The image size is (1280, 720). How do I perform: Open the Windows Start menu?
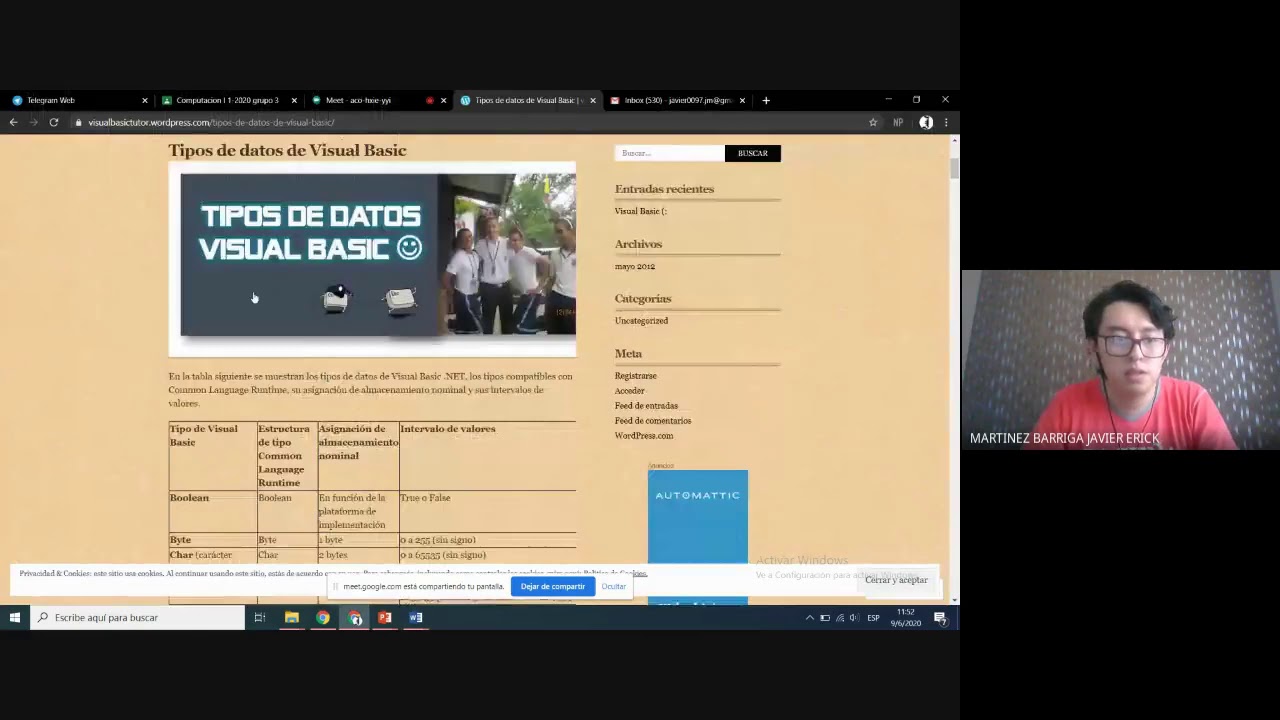point(15,617)
